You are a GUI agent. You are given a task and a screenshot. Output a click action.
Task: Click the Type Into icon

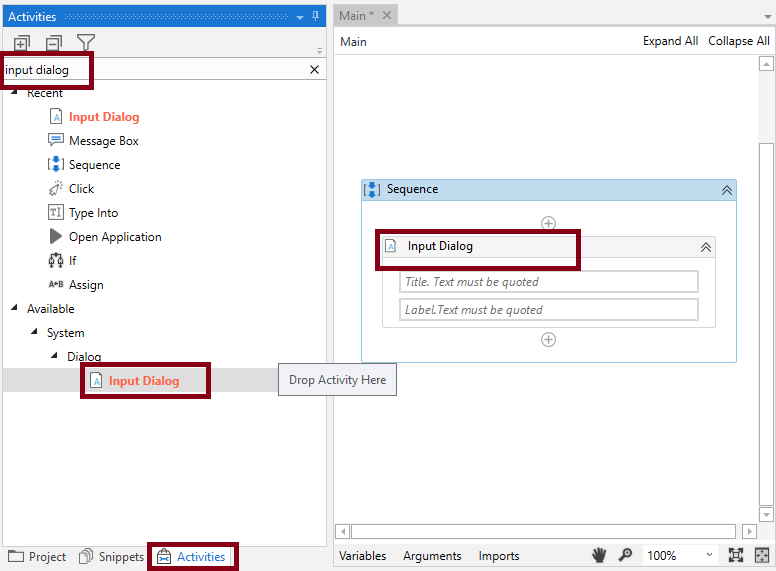coord(55,212)
